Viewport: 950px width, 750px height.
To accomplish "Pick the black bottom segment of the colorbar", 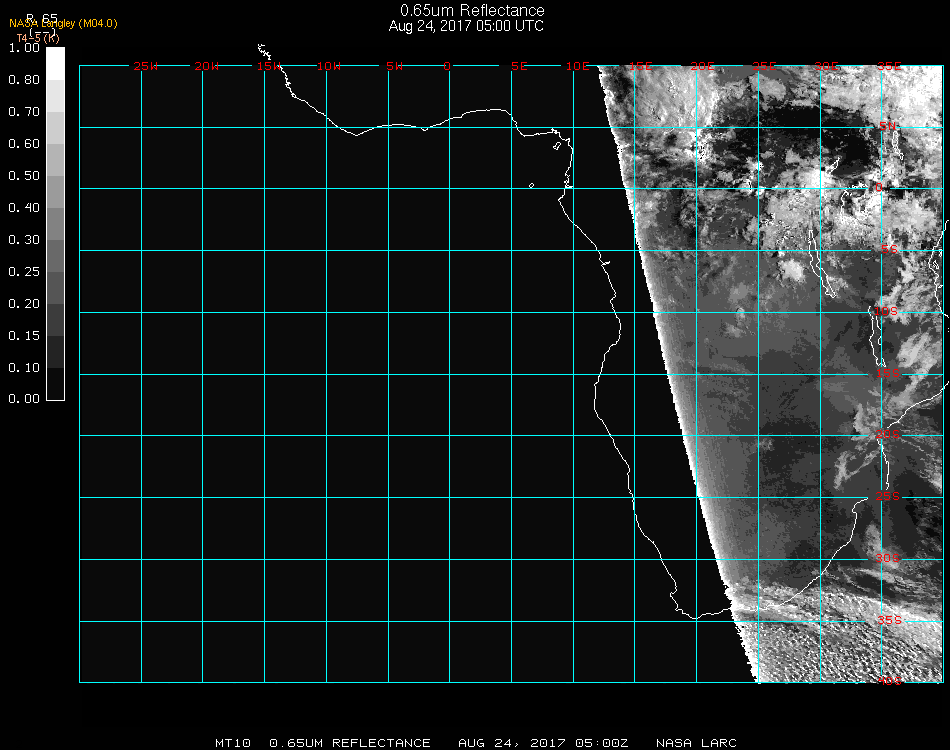I will (x=55, y=384).
